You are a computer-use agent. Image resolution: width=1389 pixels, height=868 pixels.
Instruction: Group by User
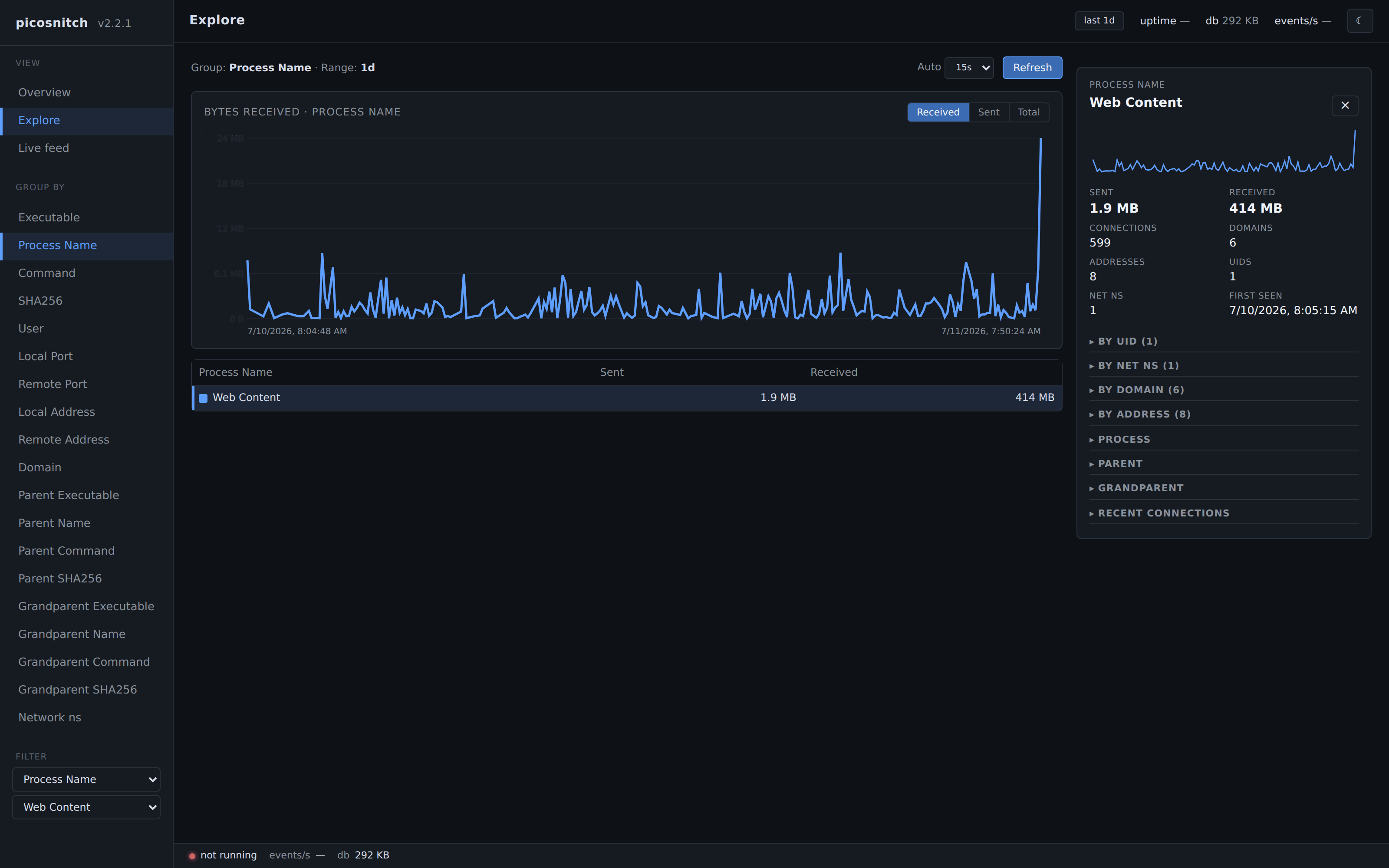(87, 329)
